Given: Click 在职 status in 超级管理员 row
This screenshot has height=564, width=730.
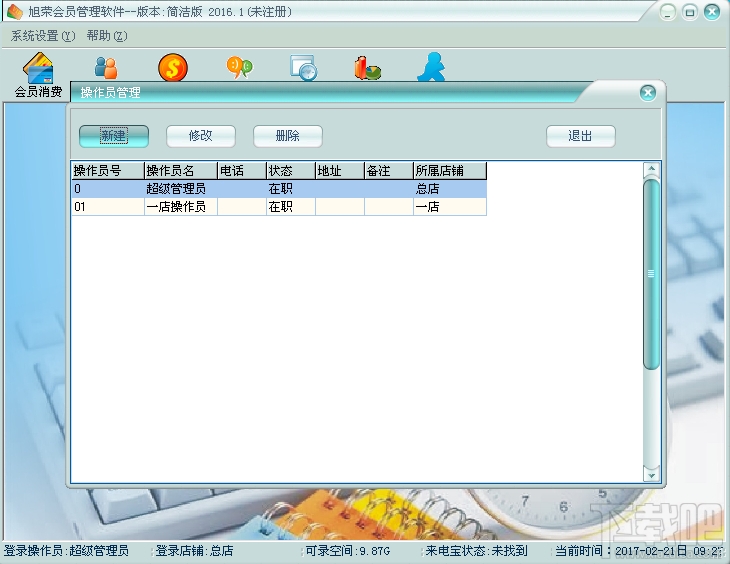Looking at the screenshot, I should click(x=291, y=189).
